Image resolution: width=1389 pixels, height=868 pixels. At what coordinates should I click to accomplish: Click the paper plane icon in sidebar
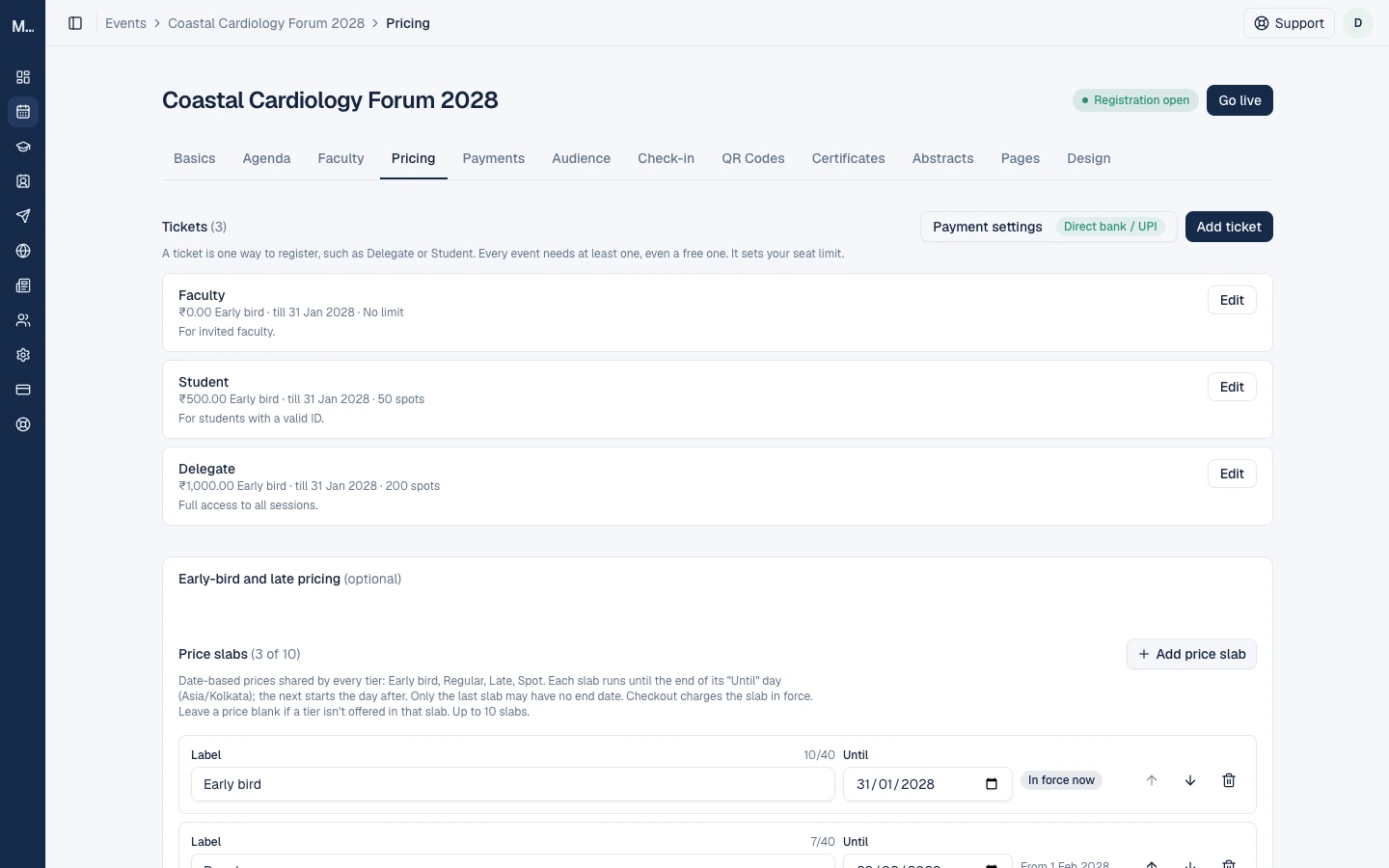coord(23,216)
